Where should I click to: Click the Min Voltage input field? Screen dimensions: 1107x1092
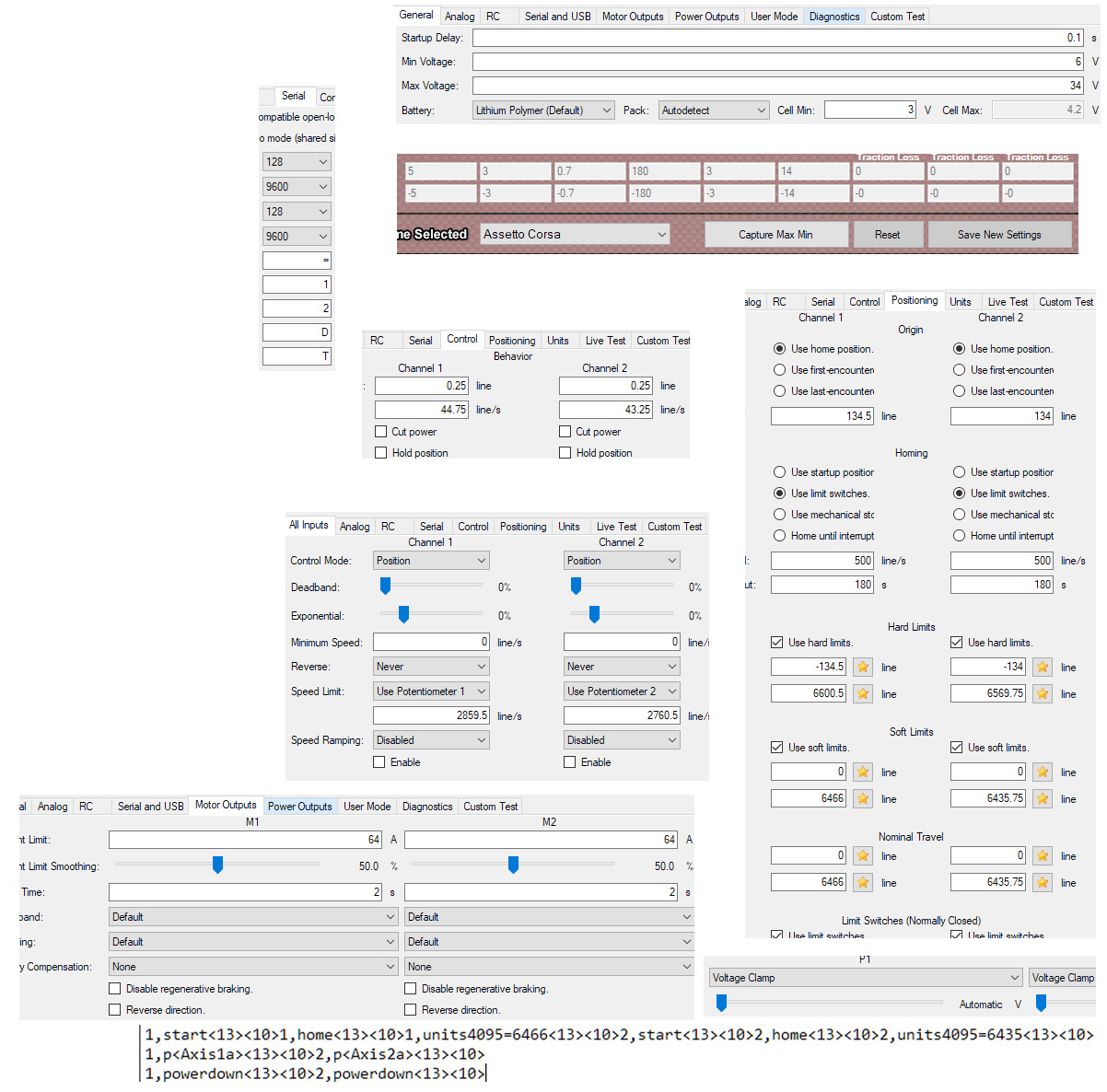(778, 62)
